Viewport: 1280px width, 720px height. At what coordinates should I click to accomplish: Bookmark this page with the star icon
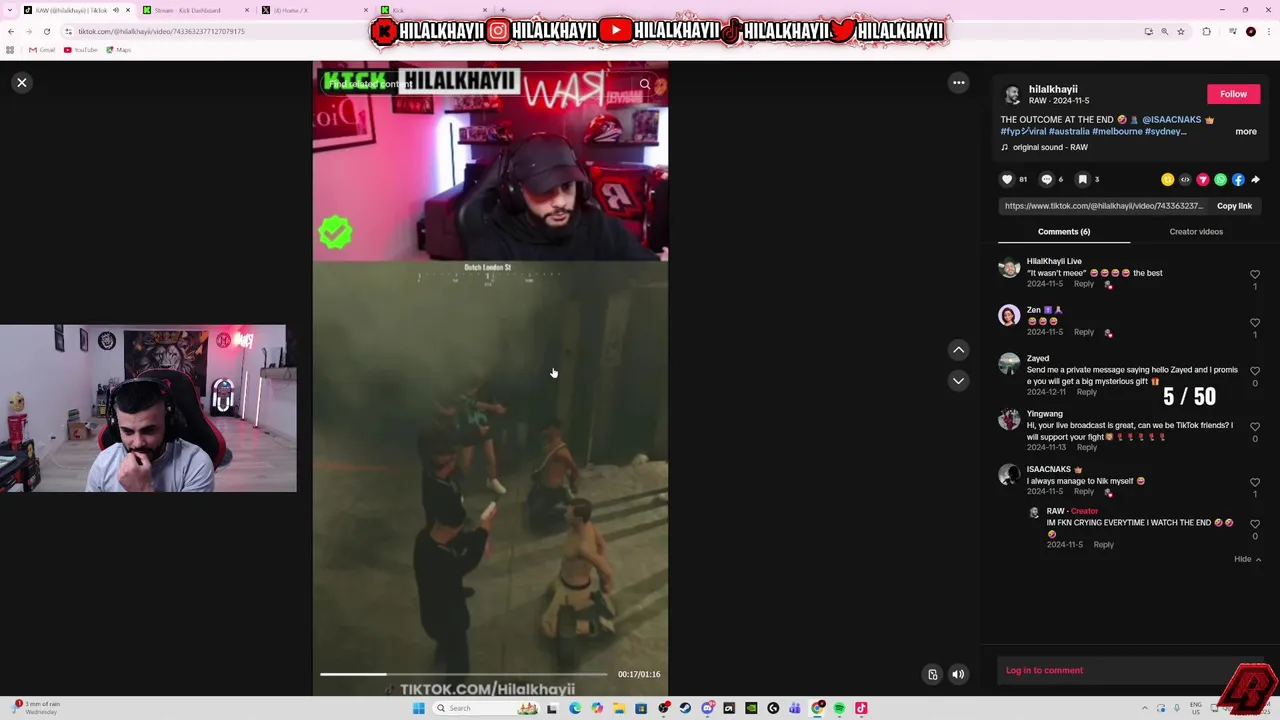pos(1181,31)
